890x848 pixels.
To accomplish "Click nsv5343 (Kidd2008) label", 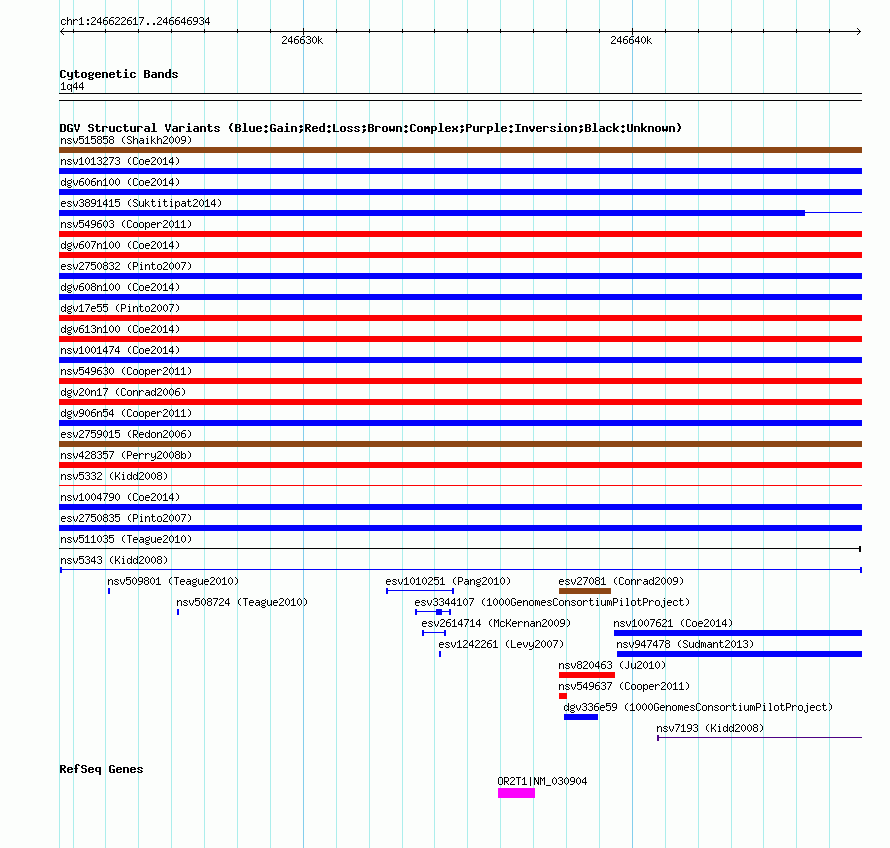I will pyautogui.click(x=114, y=560).
